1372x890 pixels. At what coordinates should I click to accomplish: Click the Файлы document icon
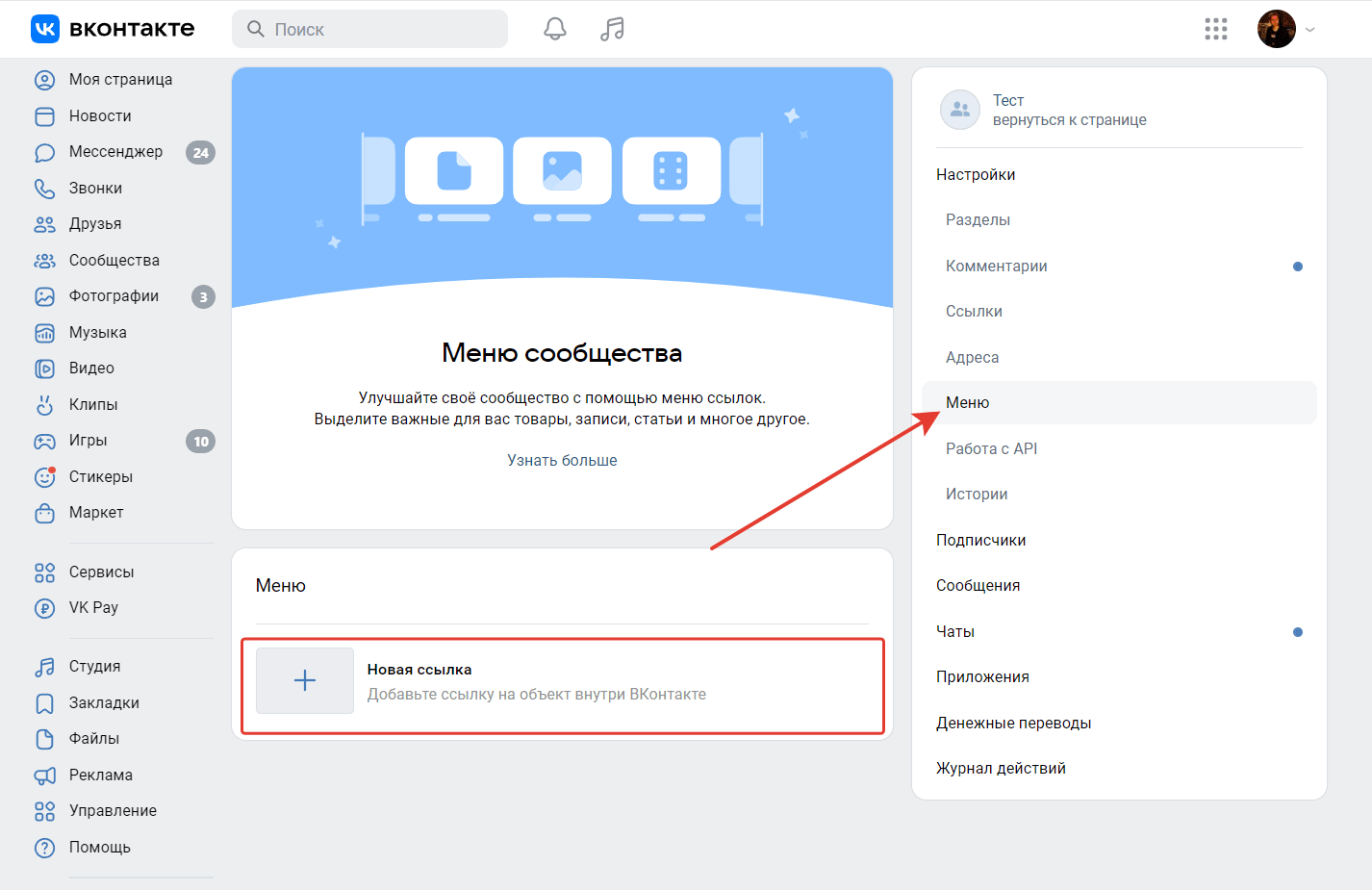coord(45,739)
